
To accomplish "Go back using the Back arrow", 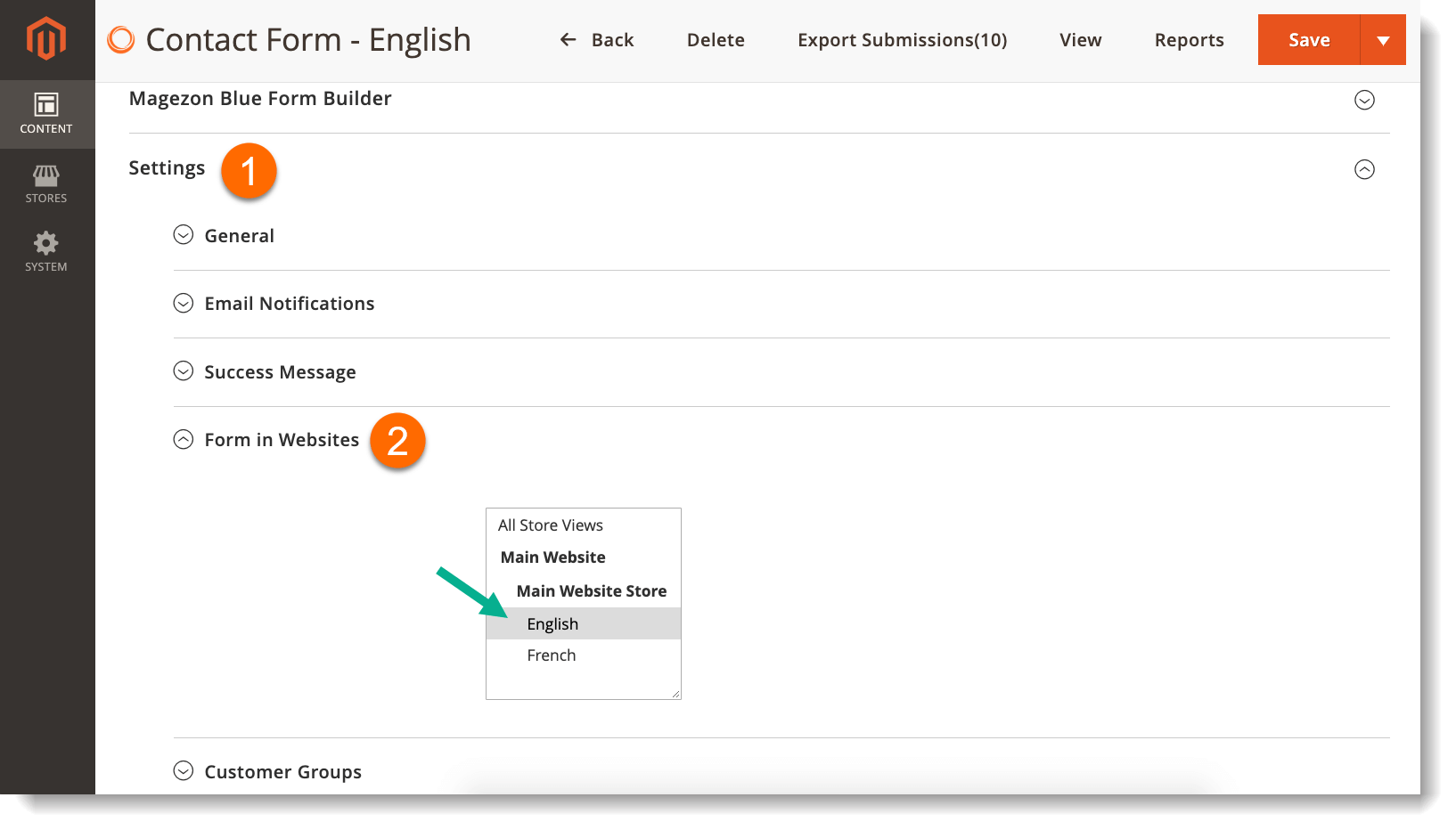I will tap(595, 39).
